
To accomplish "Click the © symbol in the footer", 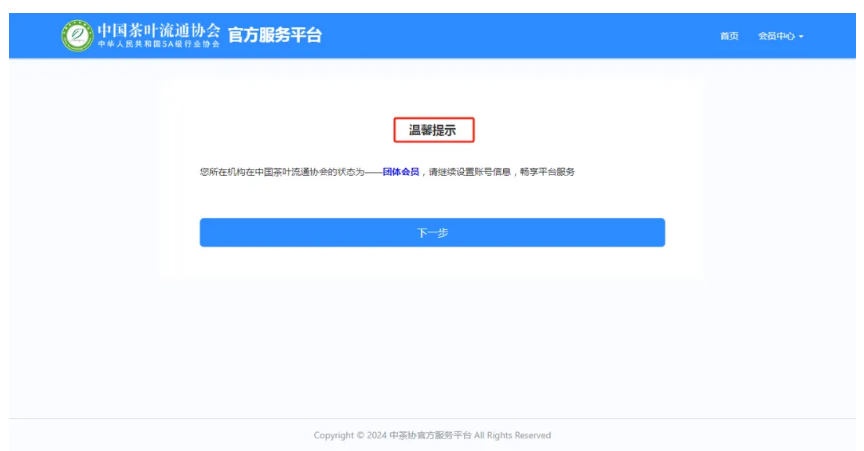I will [359, 435].
